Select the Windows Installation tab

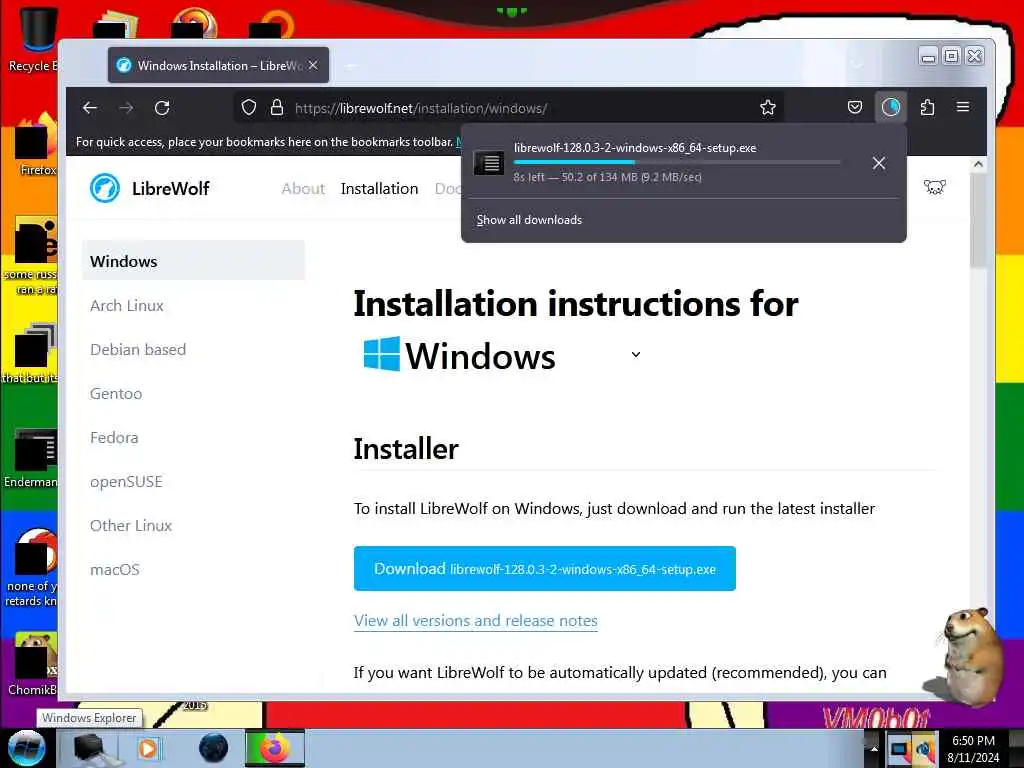click(x=218, y=65)
